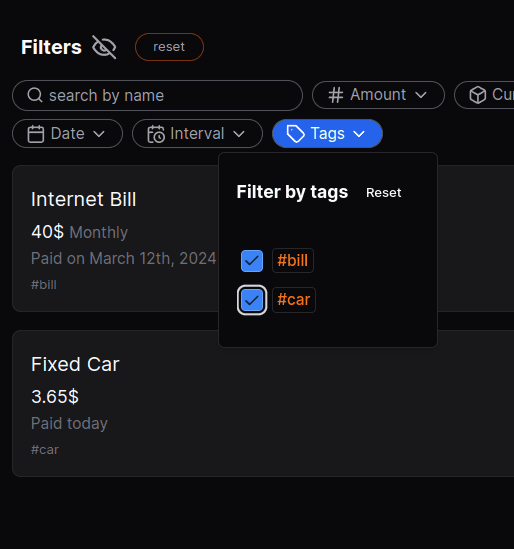Expand the Amount dropdown chevron
Screen dimensions: 514x549
coord(421,95)
